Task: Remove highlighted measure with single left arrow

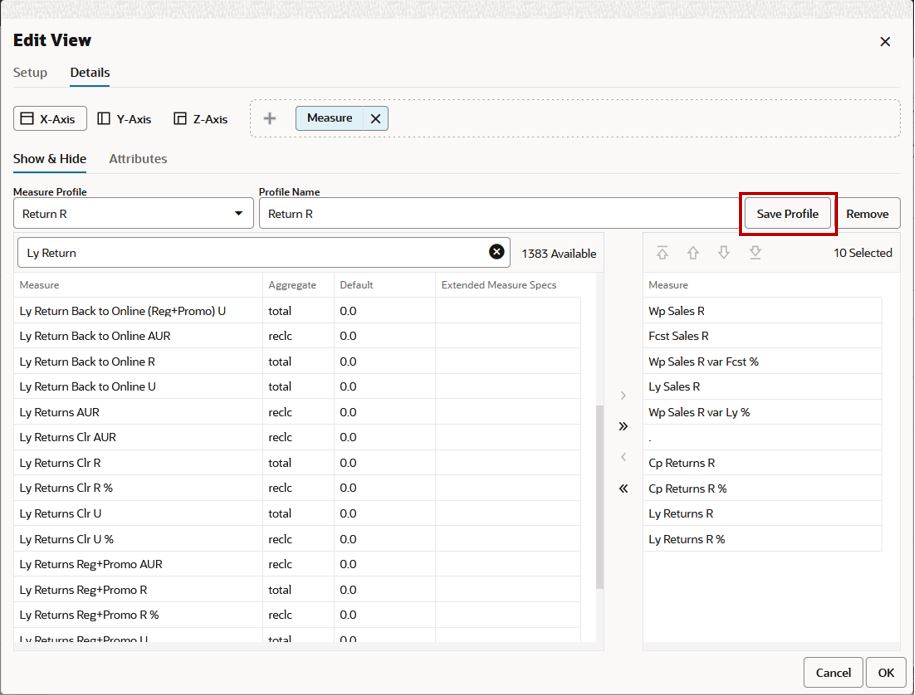Action: (623, 457)
